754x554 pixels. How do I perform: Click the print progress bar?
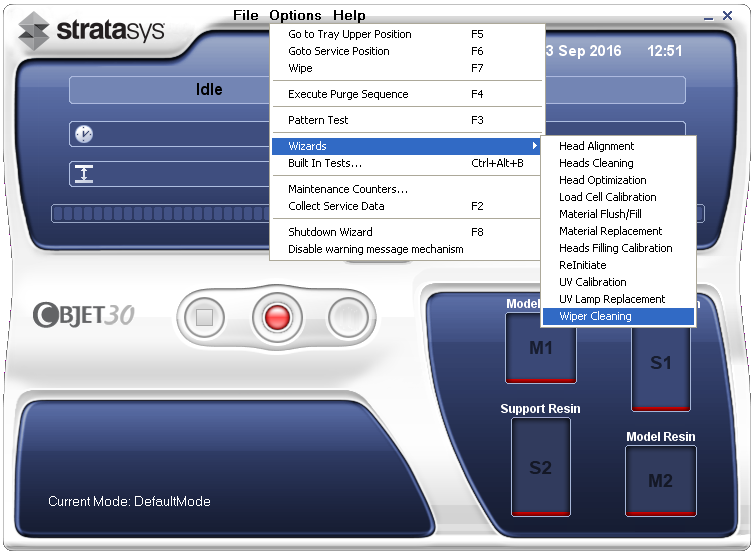click(160, 213)
